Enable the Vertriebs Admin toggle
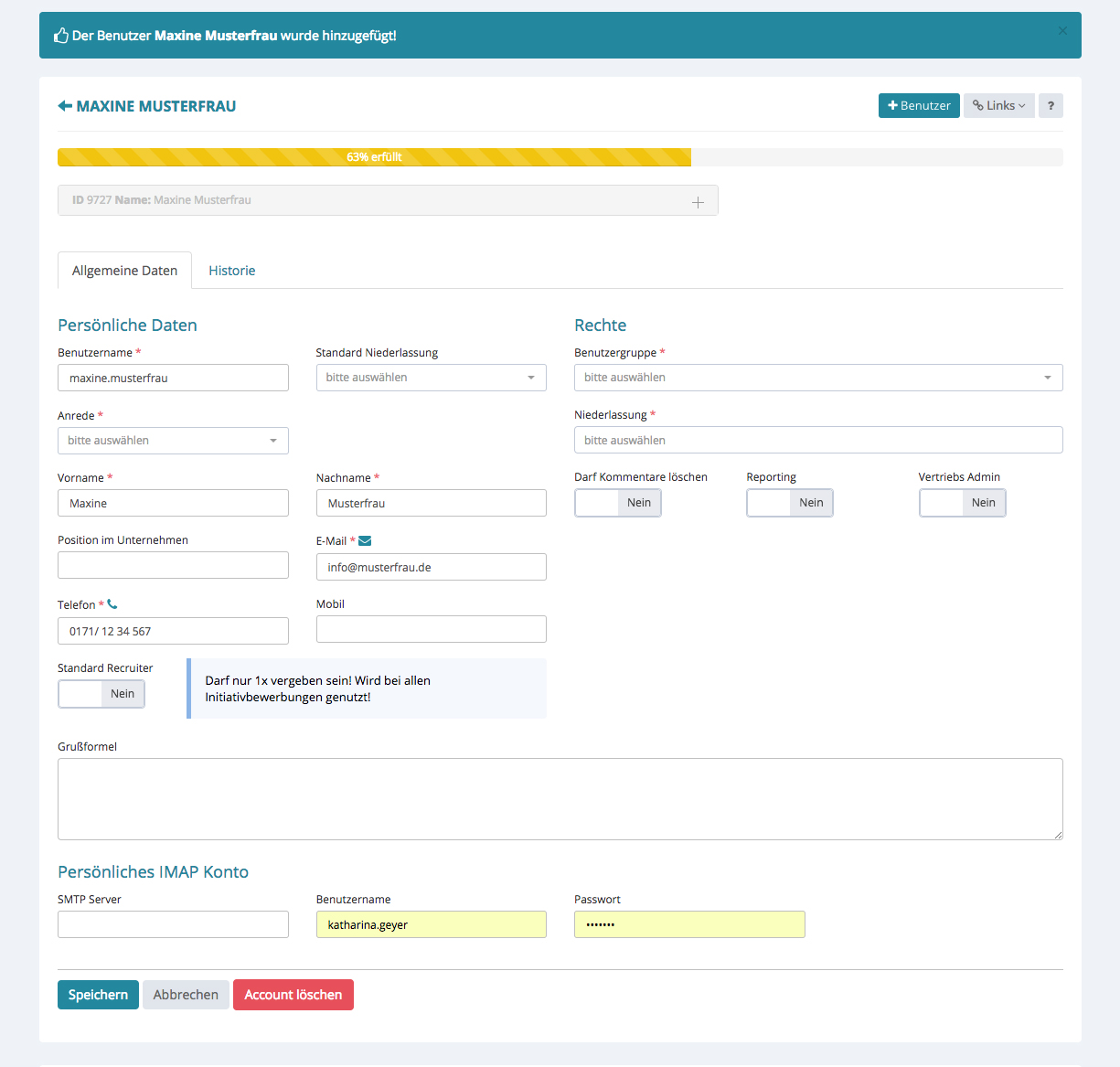 [962, 503]
